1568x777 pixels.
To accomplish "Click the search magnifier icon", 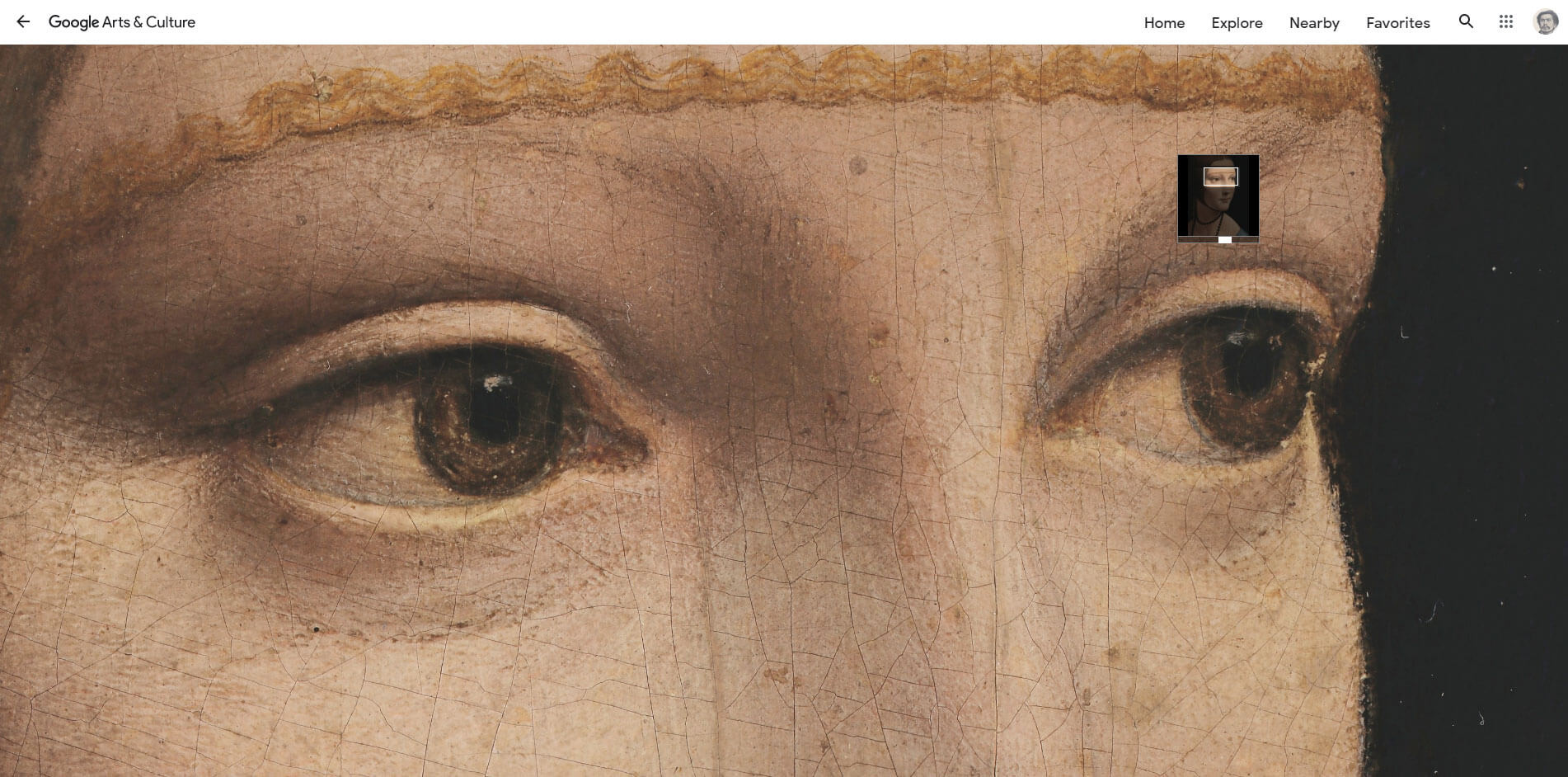I will [1466, 21].
